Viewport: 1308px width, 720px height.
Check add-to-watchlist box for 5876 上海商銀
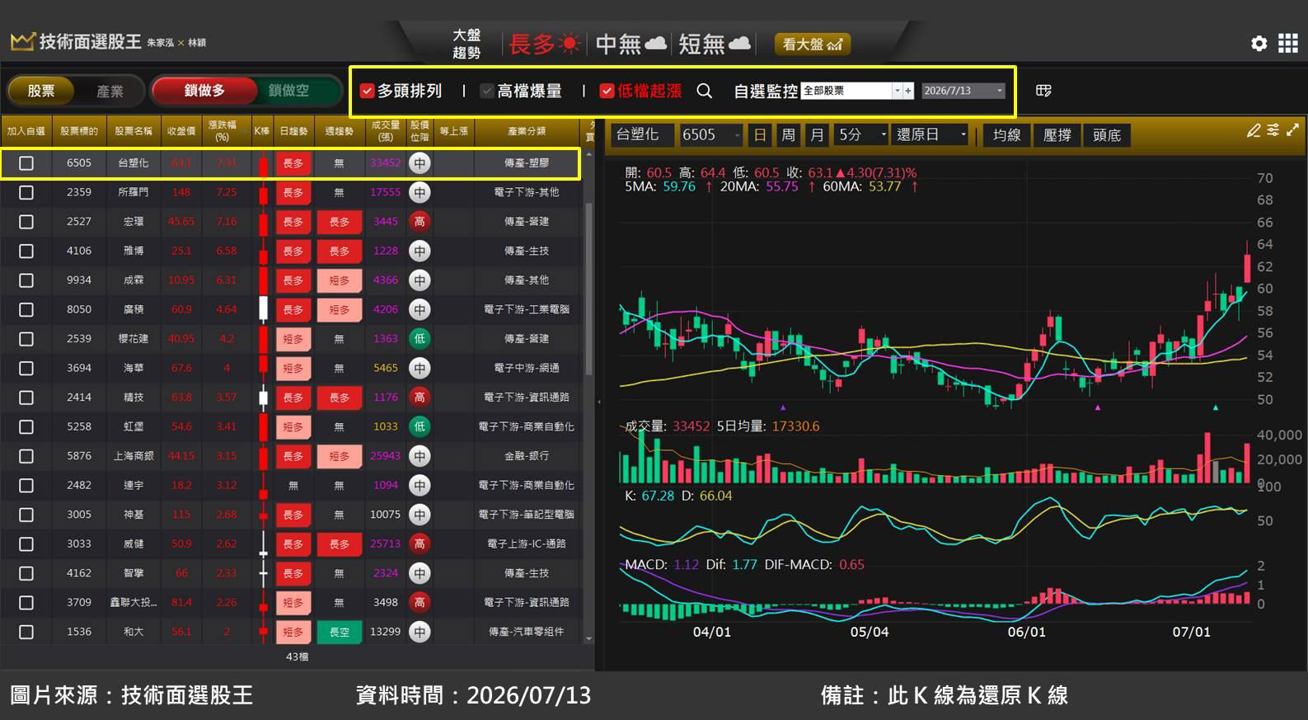coord(26,456)
